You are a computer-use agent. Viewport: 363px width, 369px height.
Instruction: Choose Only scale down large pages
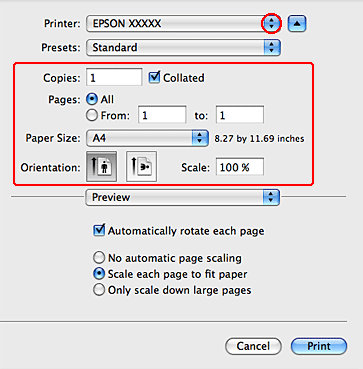tap(99, 290)
